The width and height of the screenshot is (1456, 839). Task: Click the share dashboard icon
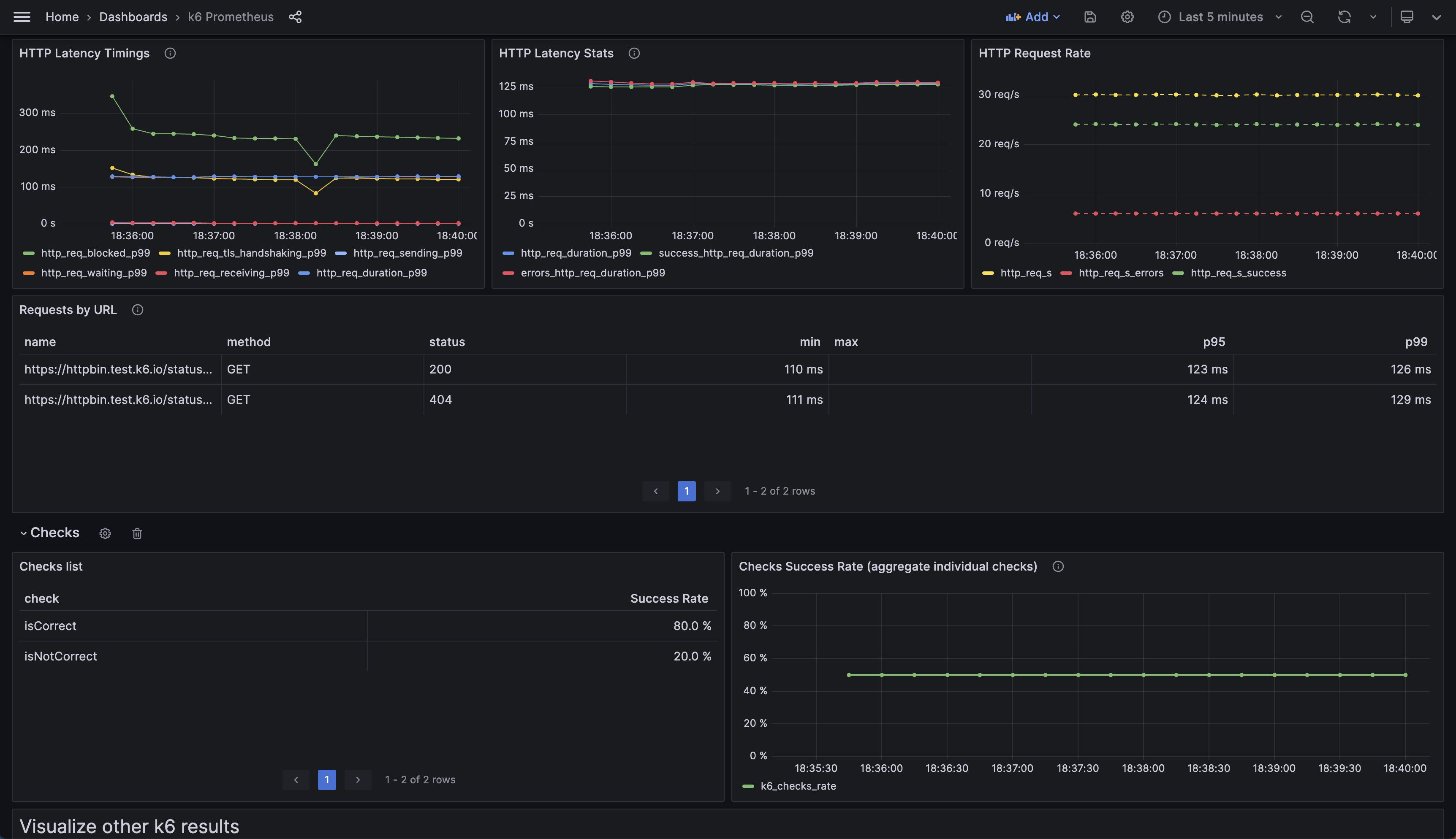coord(295,17)
